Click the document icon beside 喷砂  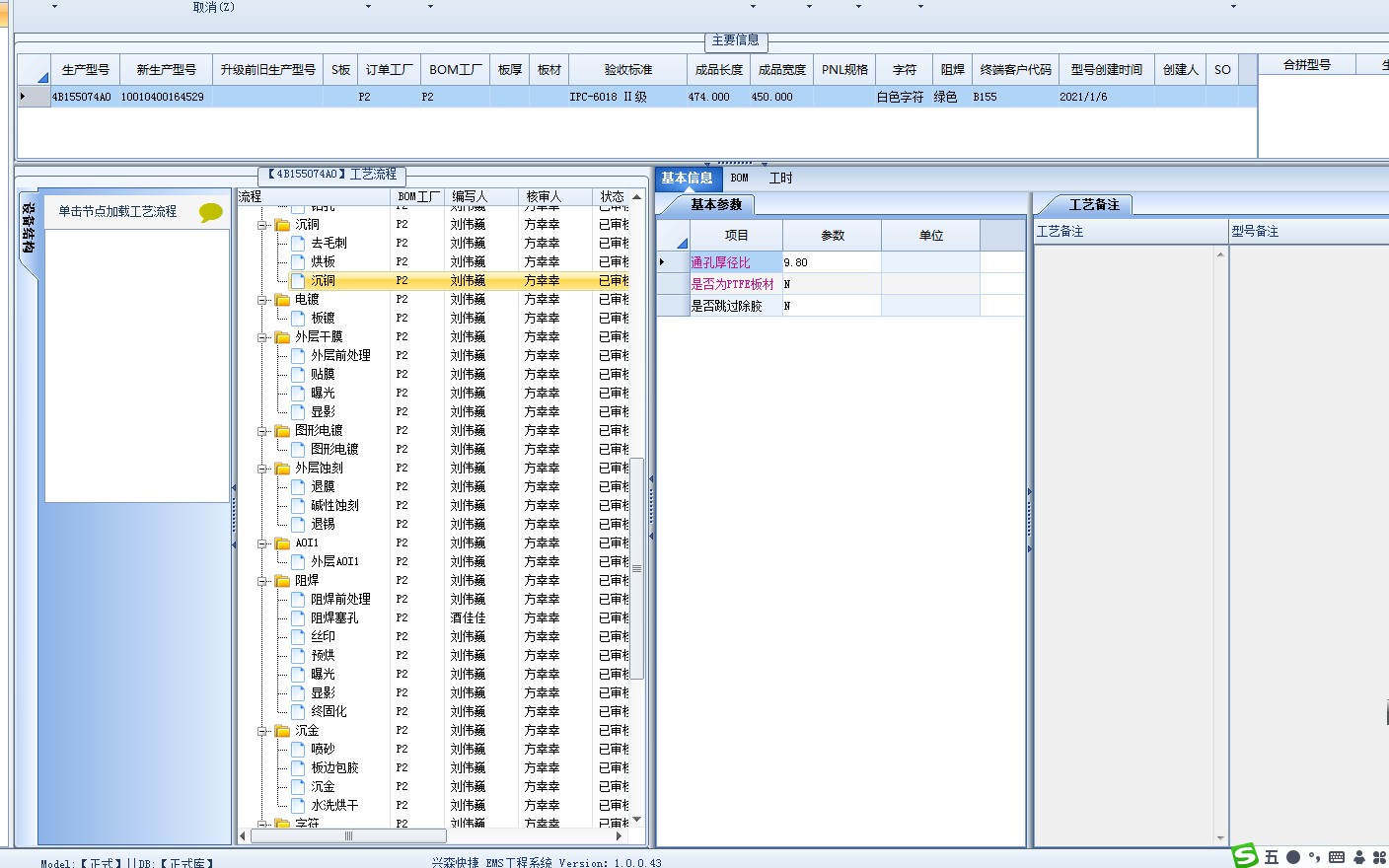point(299,749)
